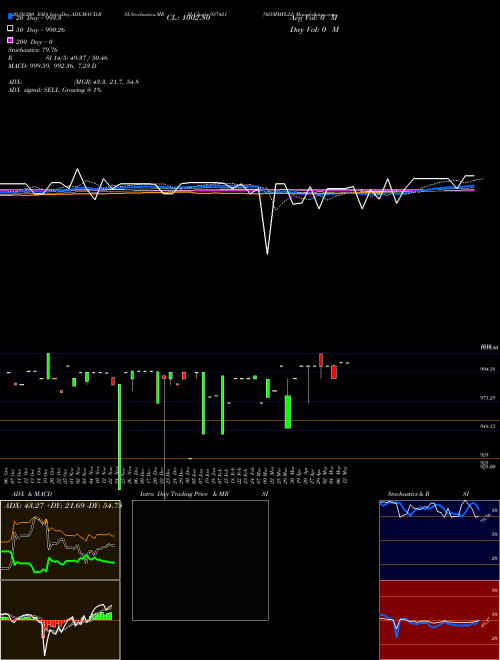Click the 'ADX: 43.27 +DY: 21.69 -DY: 54.78' header

click(63, 506)
